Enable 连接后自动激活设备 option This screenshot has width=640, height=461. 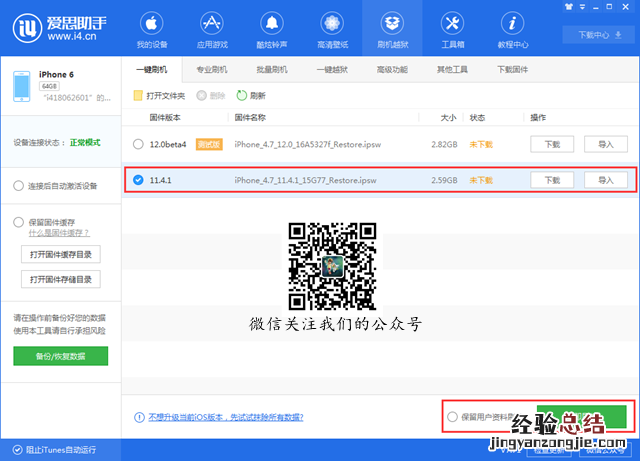[x=18, y=186]
